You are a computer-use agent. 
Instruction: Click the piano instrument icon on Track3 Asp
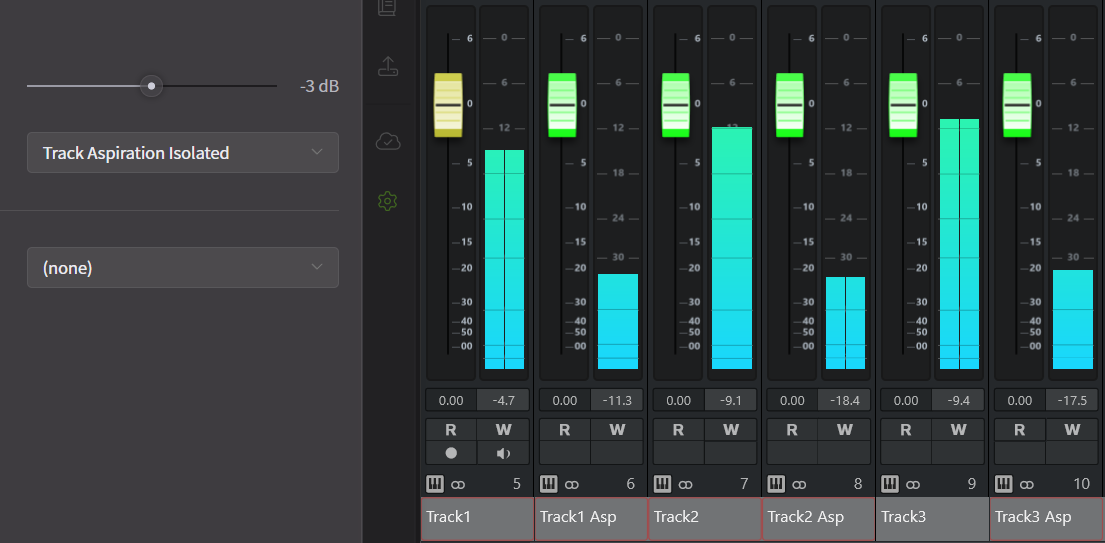point(1004,484)
